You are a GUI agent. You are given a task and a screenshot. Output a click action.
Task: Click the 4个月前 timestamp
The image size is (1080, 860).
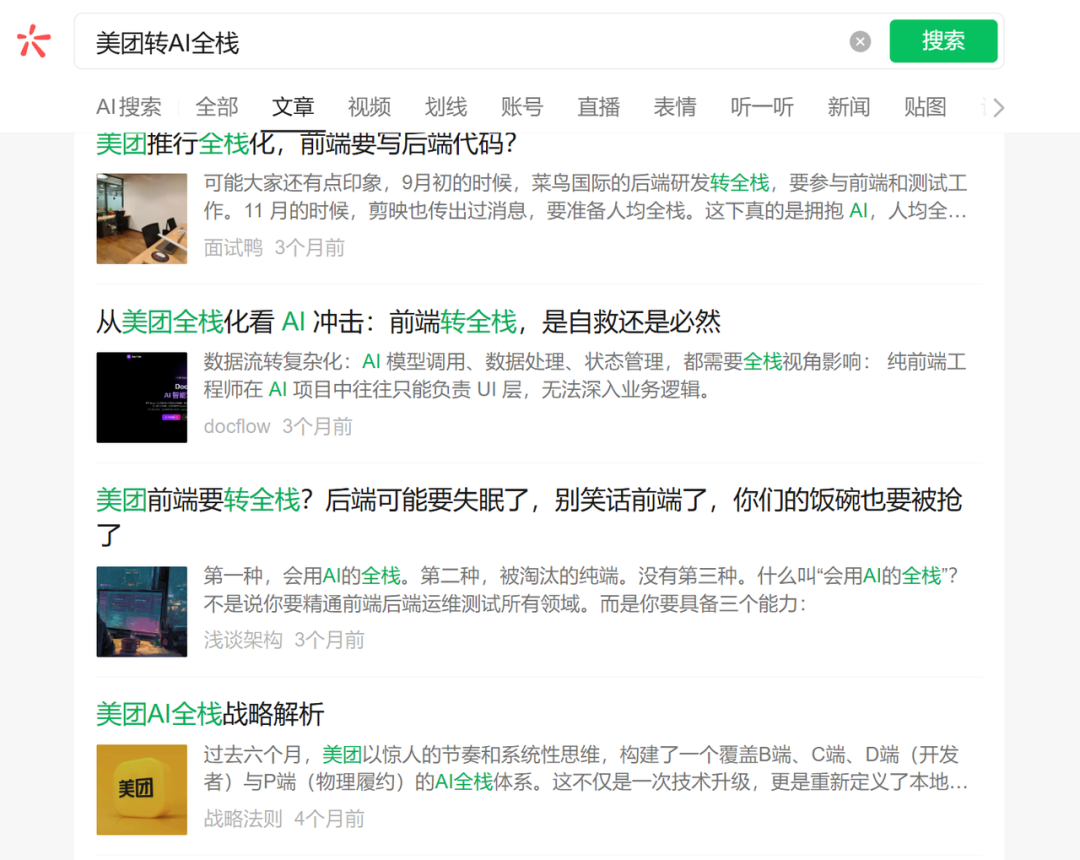pyautogui.click(x=329, y=819)
